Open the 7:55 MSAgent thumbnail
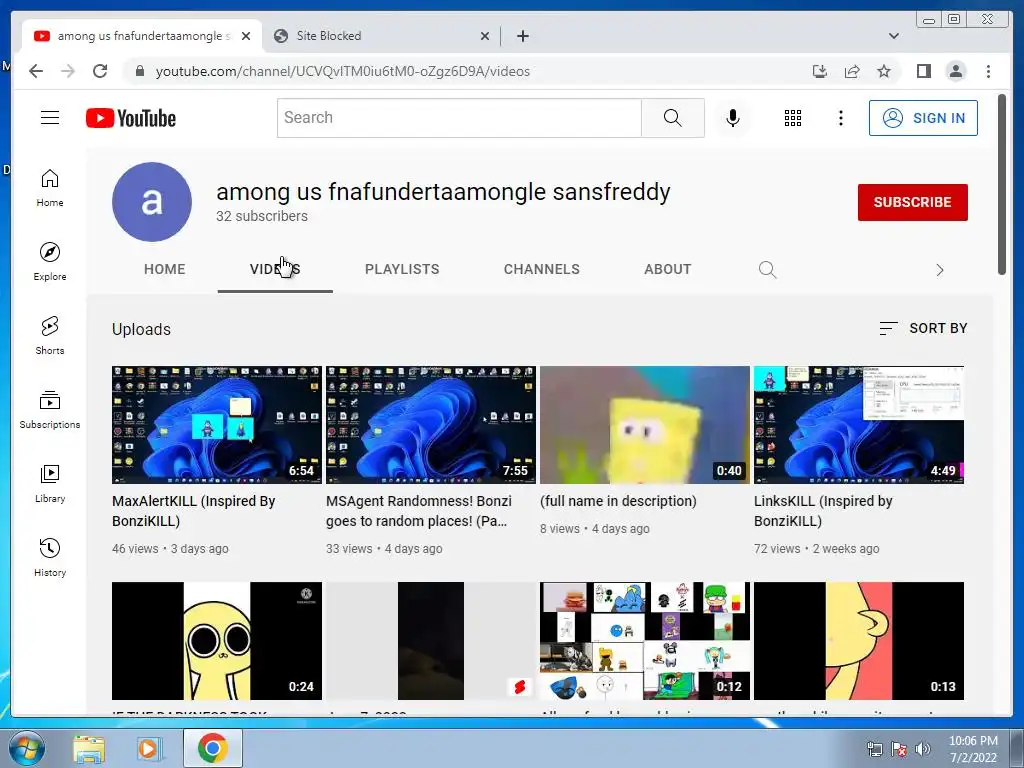This screenshot has width=1024, height=768. 431,424
